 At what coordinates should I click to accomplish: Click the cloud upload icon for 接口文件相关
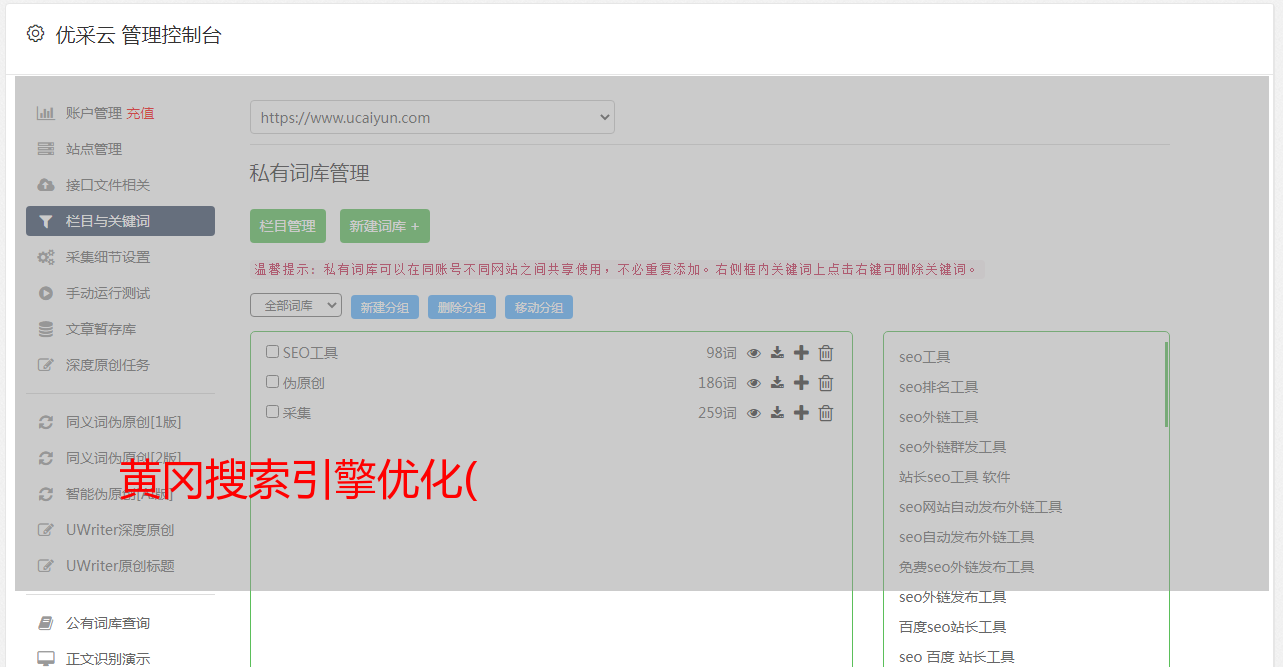tap(45, 185)
